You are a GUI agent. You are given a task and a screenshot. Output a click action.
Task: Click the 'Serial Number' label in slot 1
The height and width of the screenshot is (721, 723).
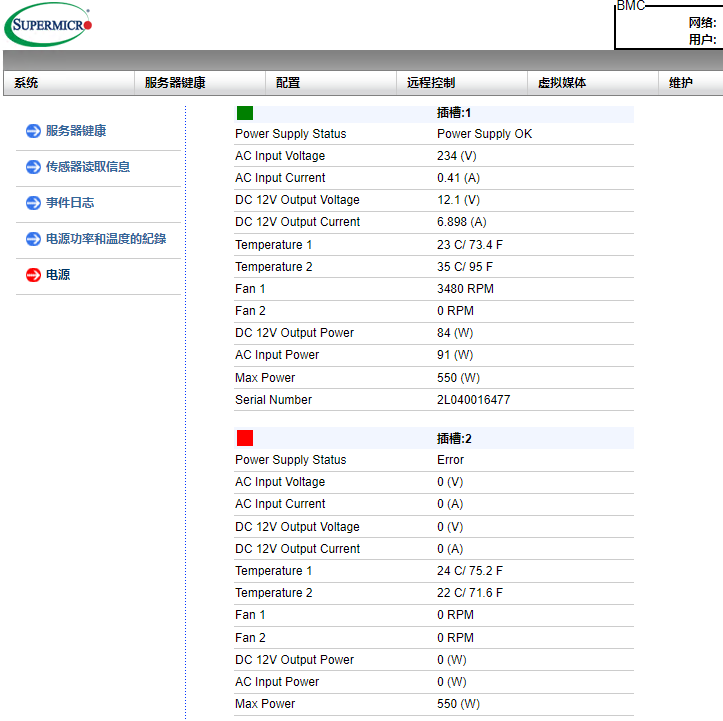[x=273, y=400]
